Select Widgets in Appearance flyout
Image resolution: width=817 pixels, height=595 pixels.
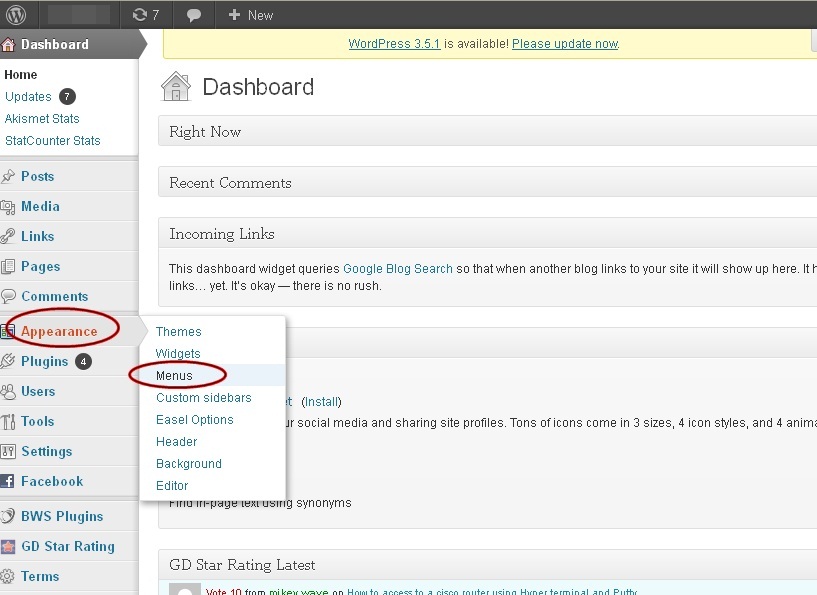(178, 354)
